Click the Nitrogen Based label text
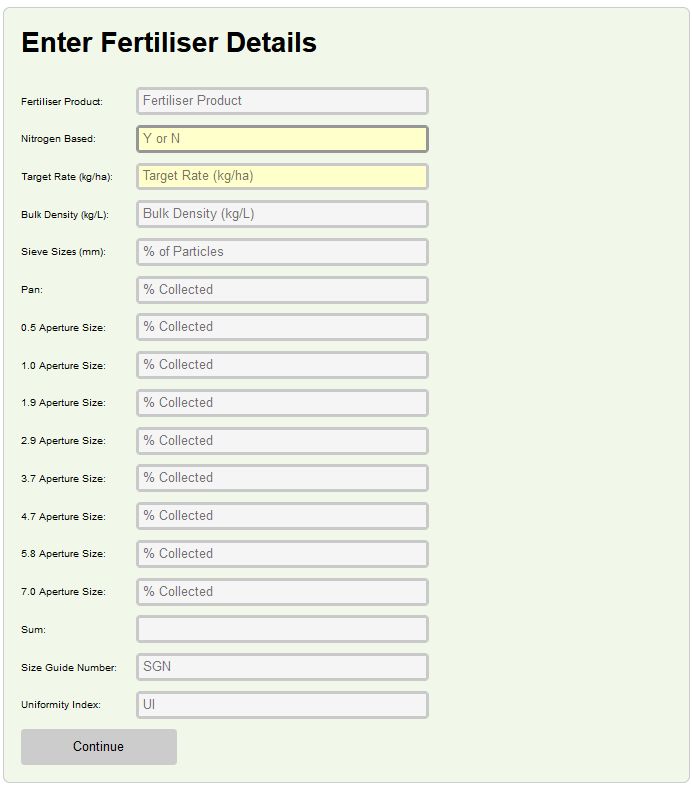This screenshot has height=786, width=692. (x=58, y=139)
